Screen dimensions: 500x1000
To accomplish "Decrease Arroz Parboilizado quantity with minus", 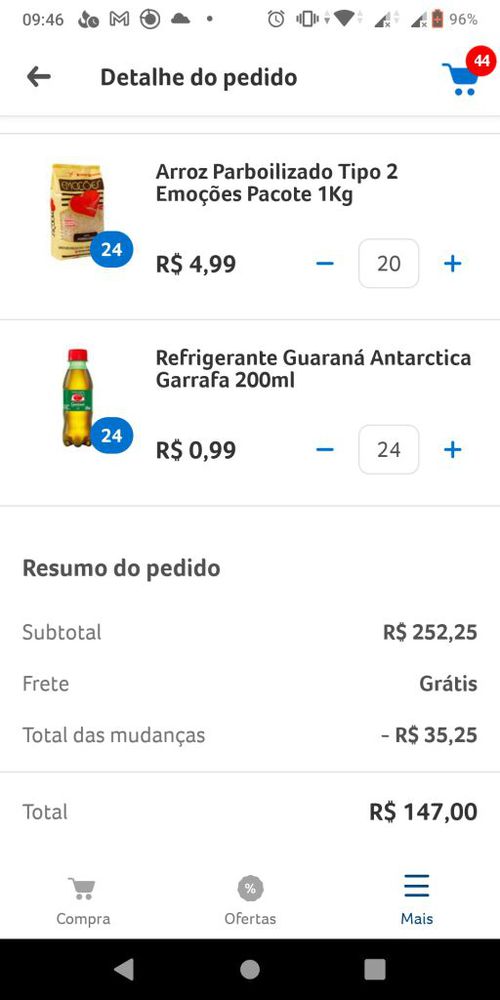I will [325, 263].
